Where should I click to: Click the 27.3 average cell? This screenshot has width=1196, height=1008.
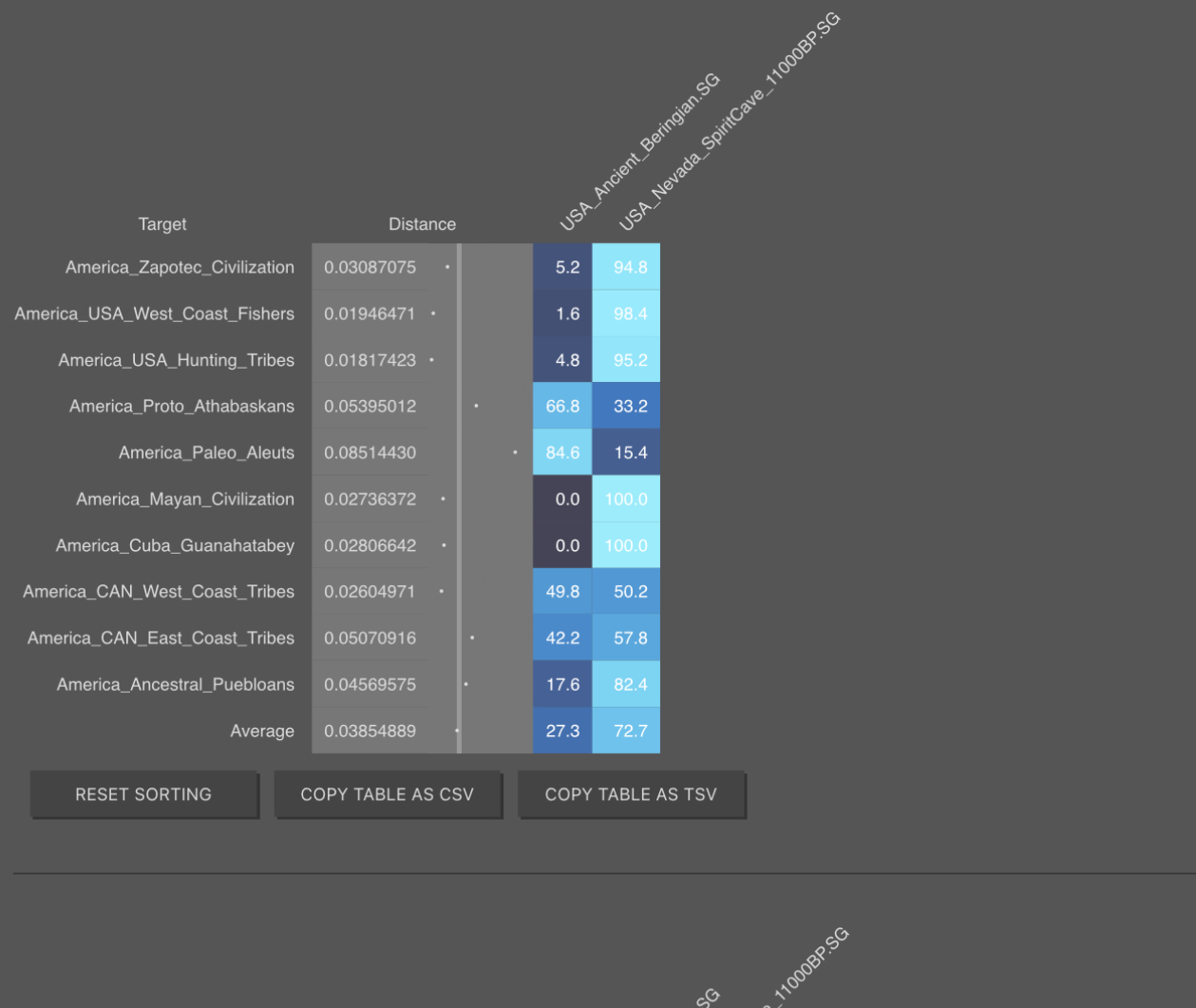pyautogui.click(x=562, y=731)
